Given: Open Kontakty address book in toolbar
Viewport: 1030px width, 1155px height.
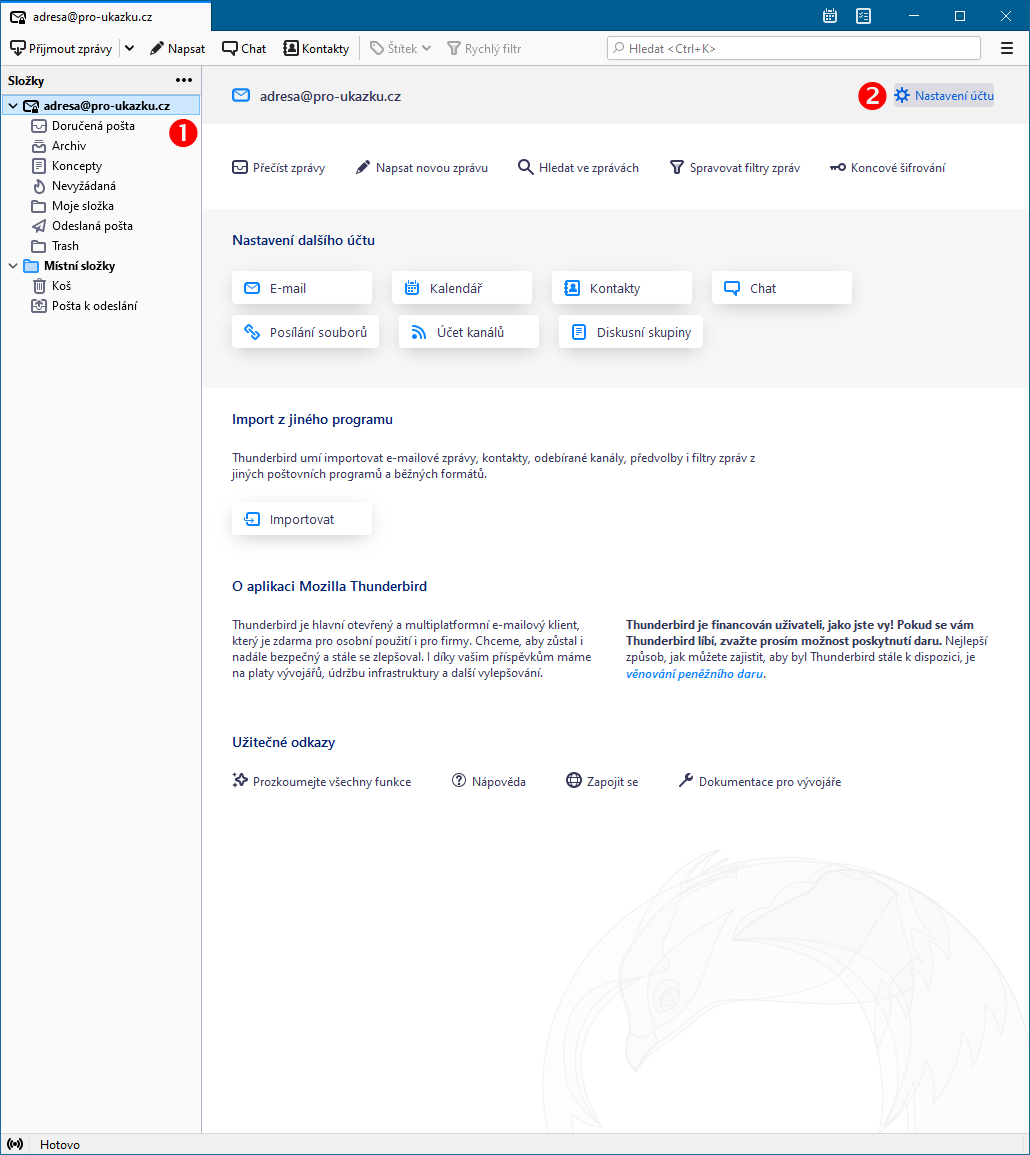Looking at the screenshot, I should coord(317,49).
